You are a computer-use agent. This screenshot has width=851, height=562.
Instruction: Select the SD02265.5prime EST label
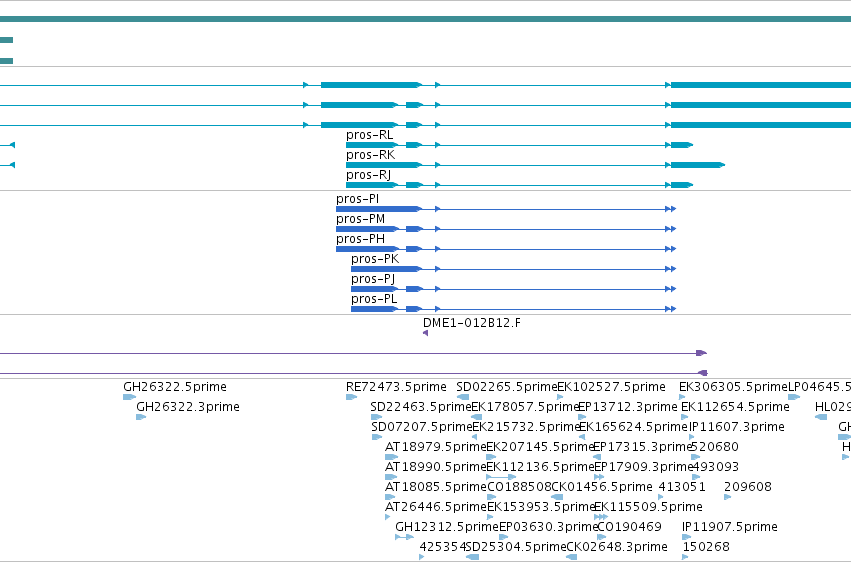coord(507,387)
